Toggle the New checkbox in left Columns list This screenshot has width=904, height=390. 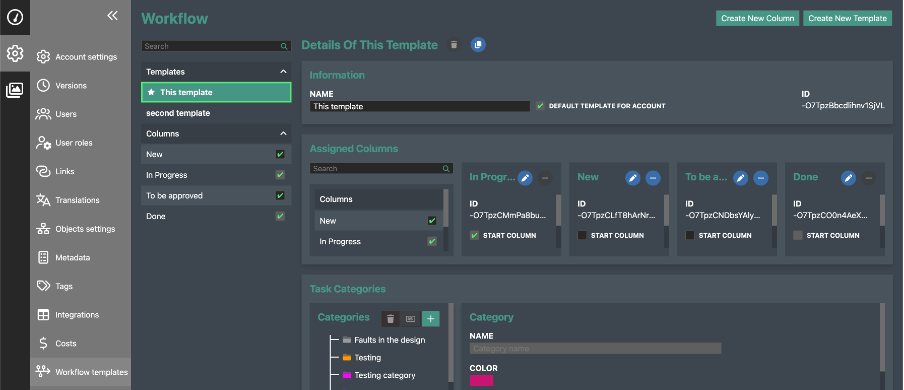[280, 155]
